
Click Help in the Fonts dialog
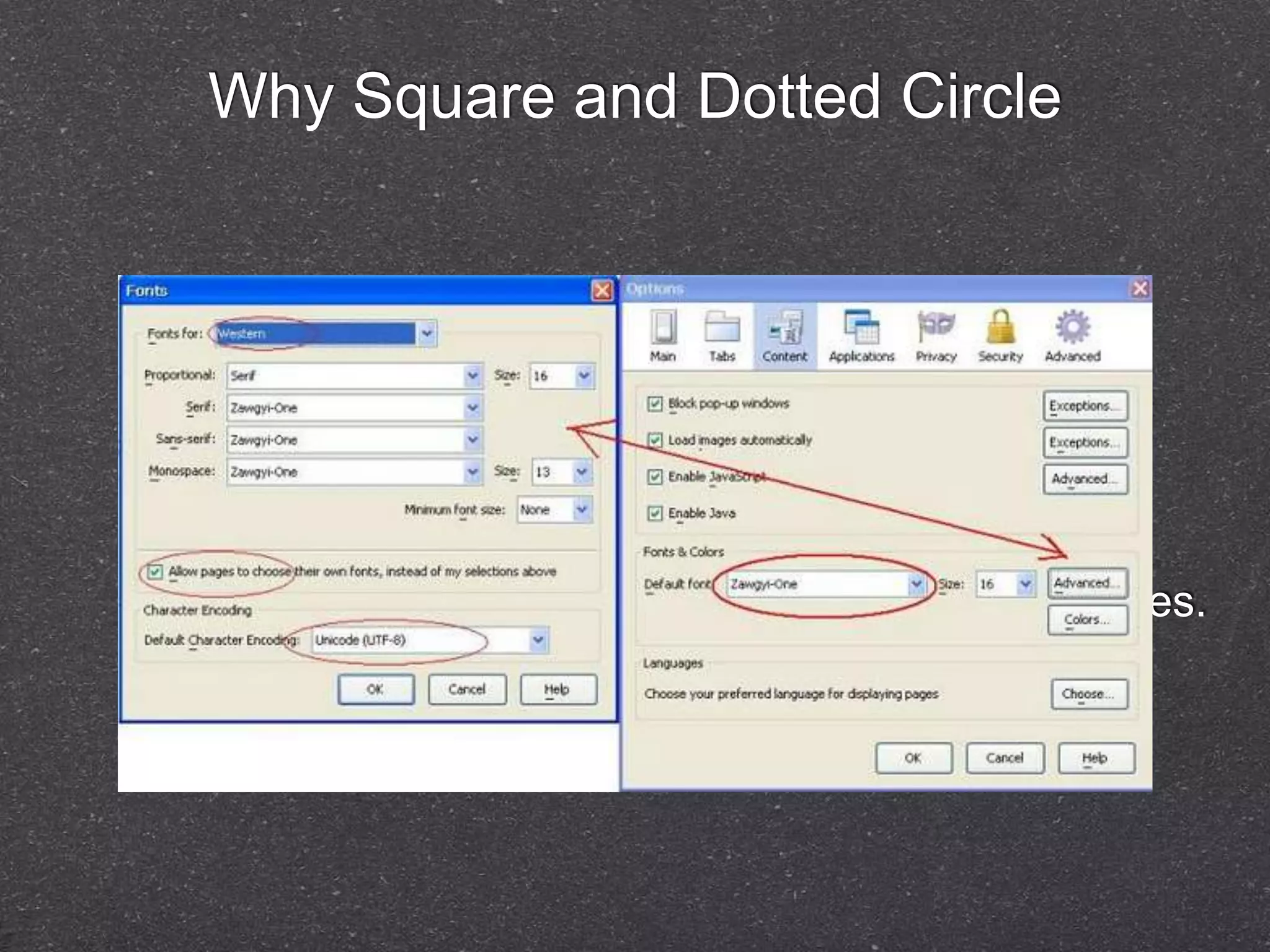pyautogui.click(x=559, y=689)
